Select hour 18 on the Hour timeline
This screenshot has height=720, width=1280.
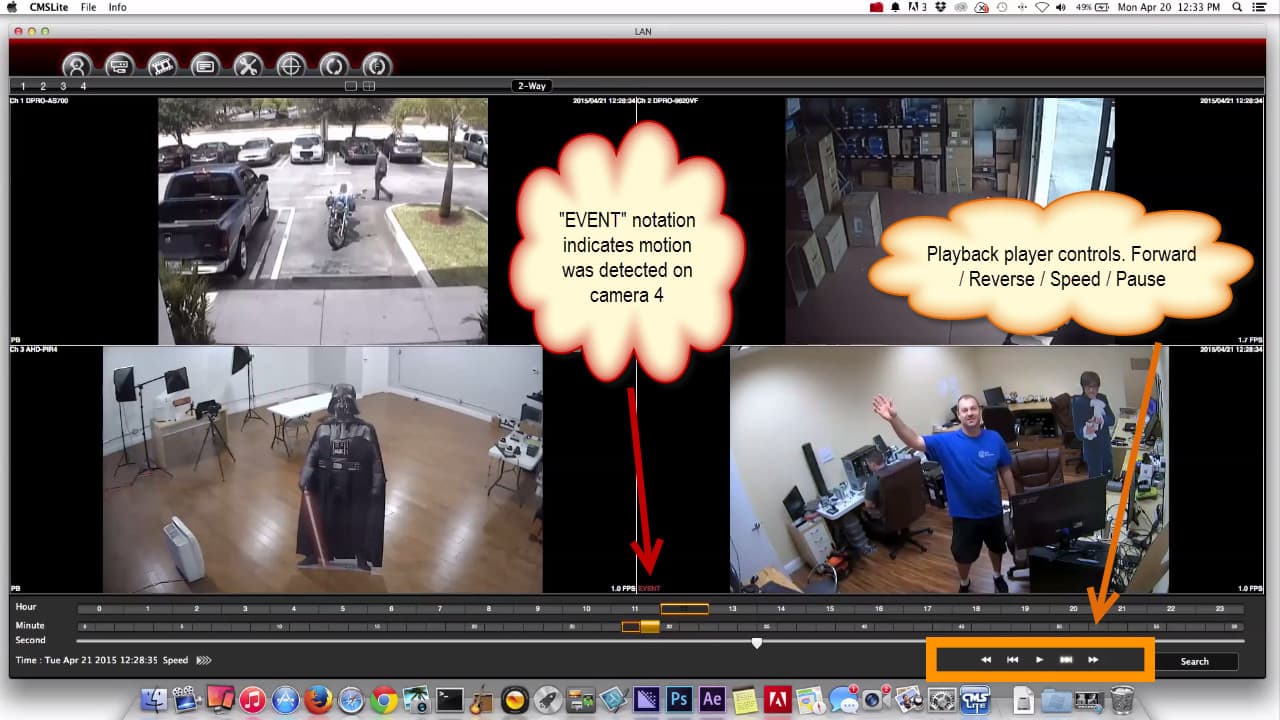pos(977,608)
